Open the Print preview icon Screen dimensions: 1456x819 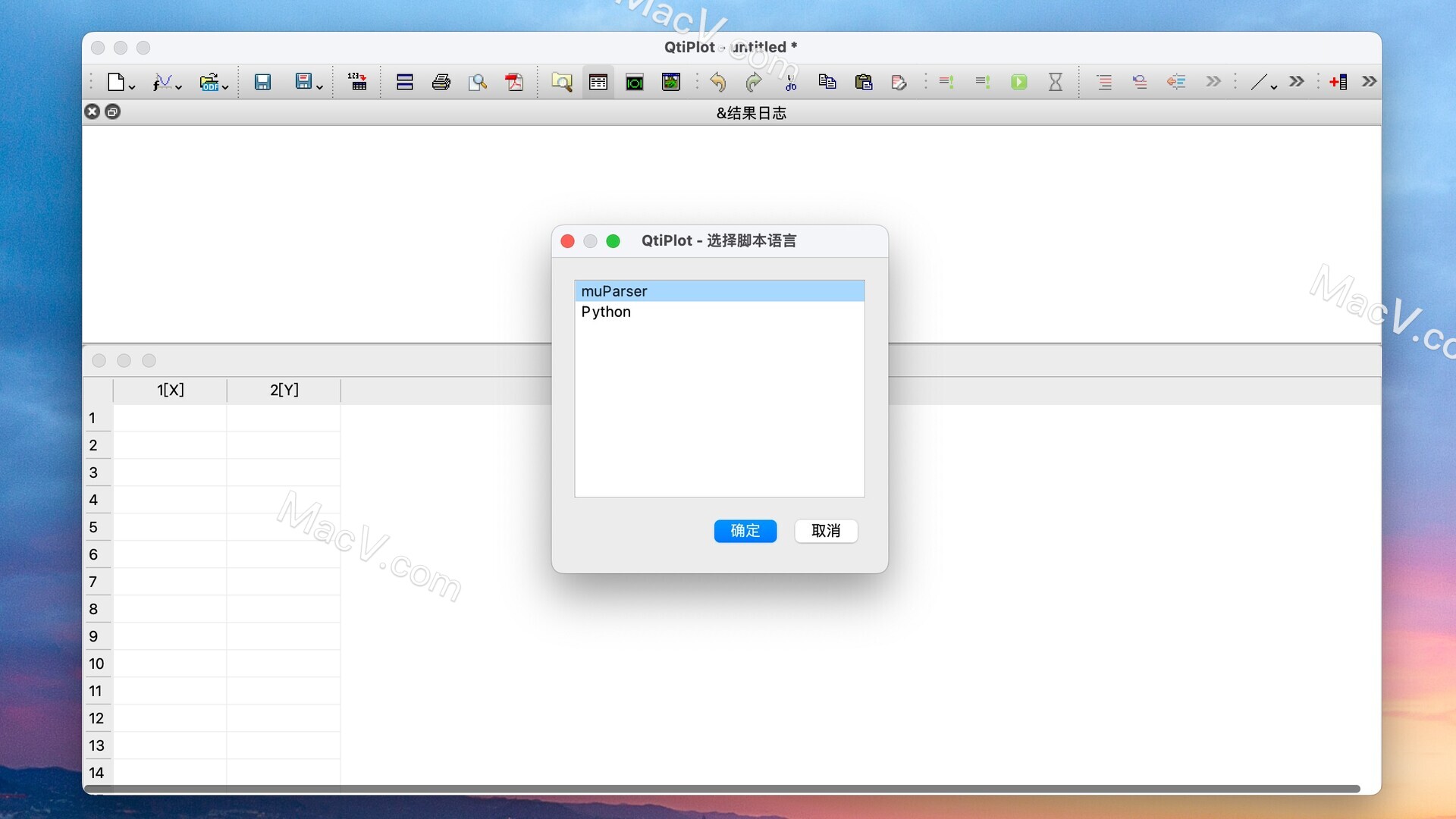click(x=477, y=82)
